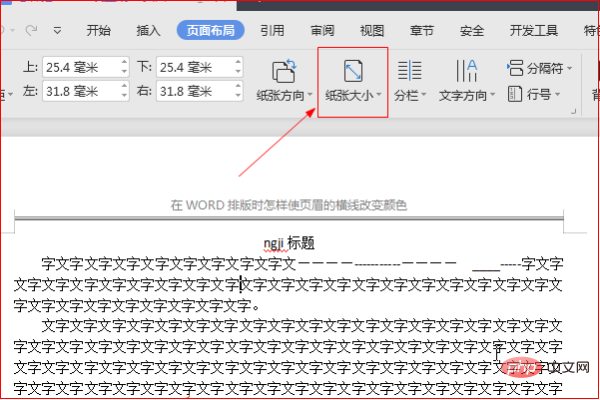Screen dimensions: 600x400
Task: Switch to the 视图 (View) tab
Action: [371, 30]
